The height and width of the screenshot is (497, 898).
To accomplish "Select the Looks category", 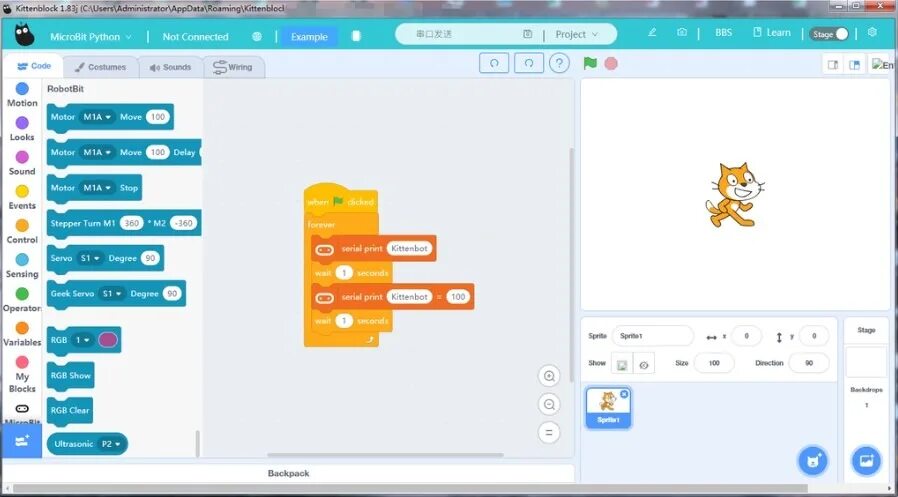I will click(x=22, y=129).
